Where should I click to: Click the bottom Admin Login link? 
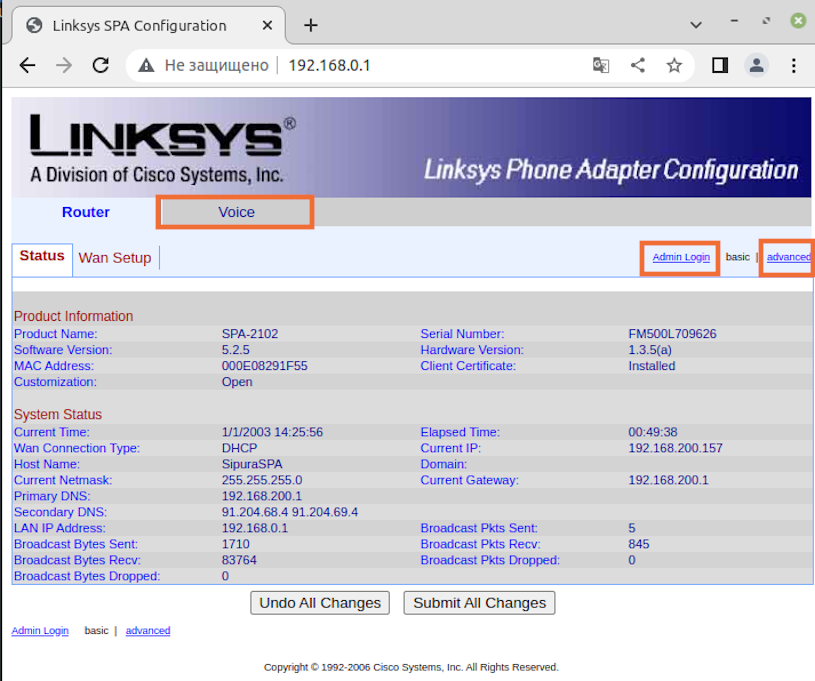[40, 631]
